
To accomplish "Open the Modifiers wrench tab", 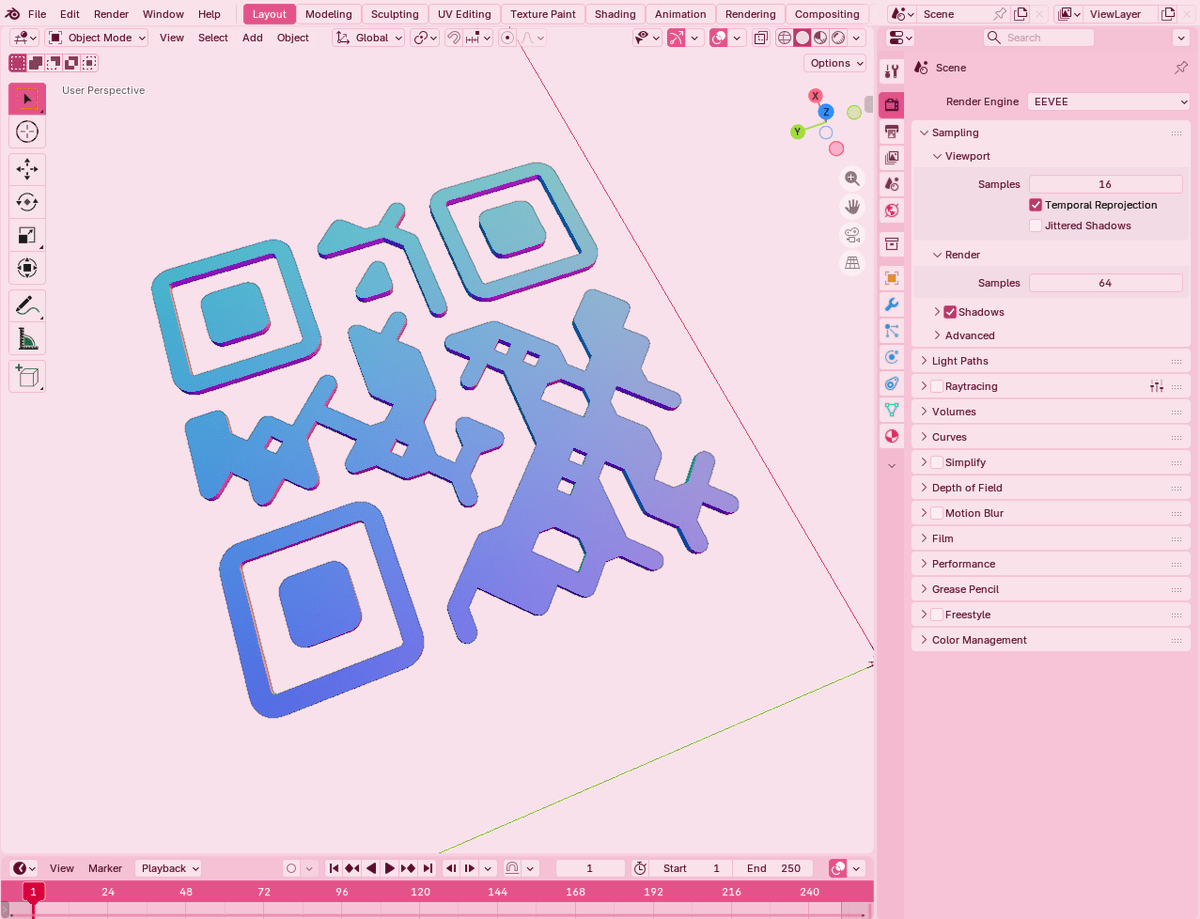I will (x=892, y=304).
